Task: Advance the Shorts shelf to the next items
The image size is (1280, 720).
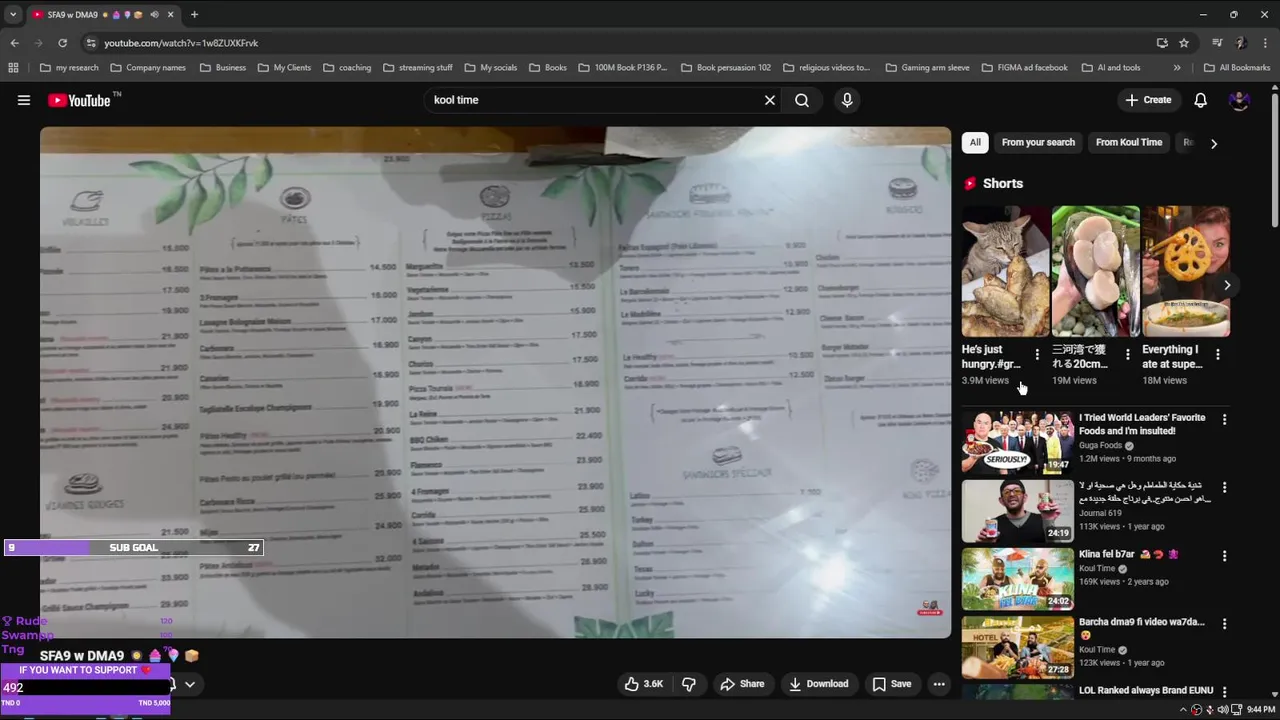Action: coord(1227,285)
